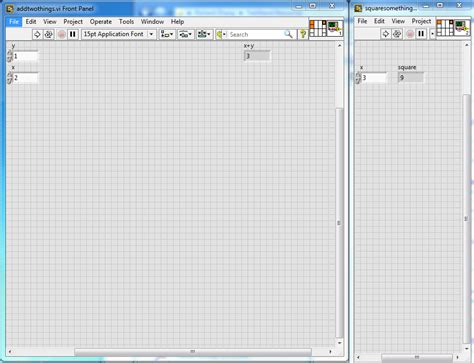
Task: Click the x stepper in squaresomething
Action: (358, 78)
